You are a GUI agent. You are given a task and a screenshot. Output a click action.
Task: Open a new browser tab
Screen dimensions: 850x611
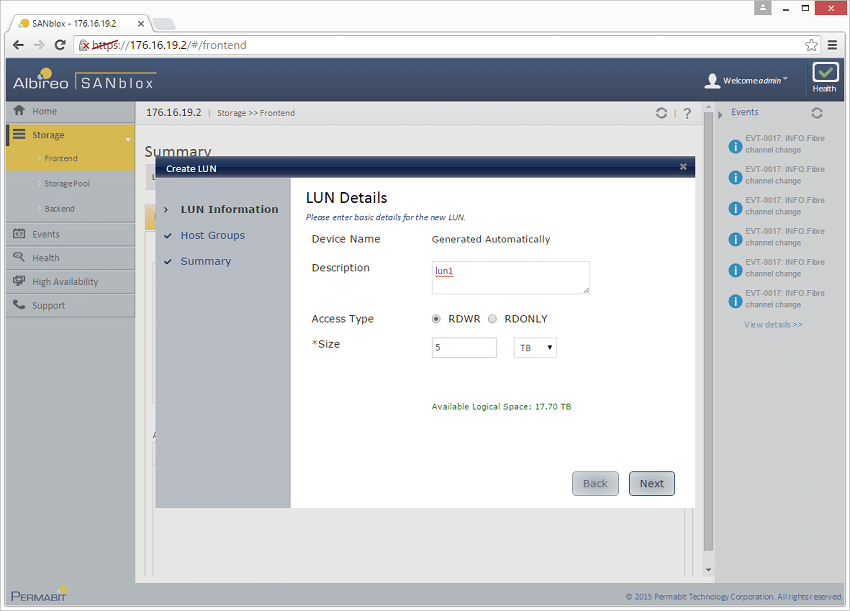tap(164, 24)
